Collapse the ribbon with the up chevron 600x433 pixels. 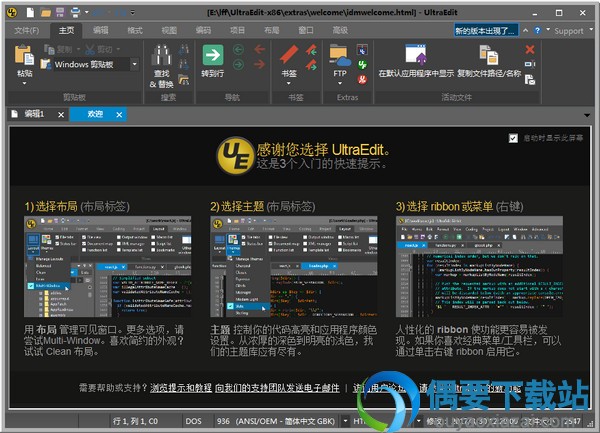(x=526, y=30)
